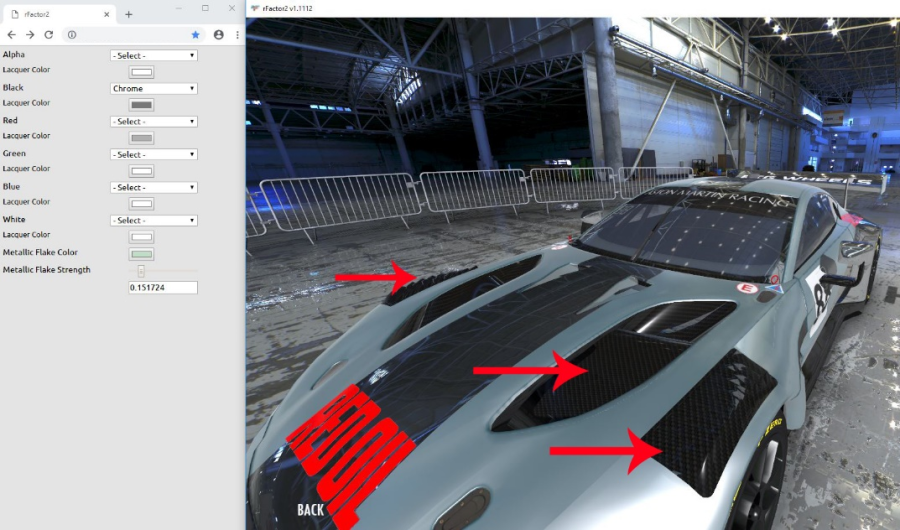Click the Metallic Flake Strength label
Viewport: 900px width, 530px height.
point(46,270)
